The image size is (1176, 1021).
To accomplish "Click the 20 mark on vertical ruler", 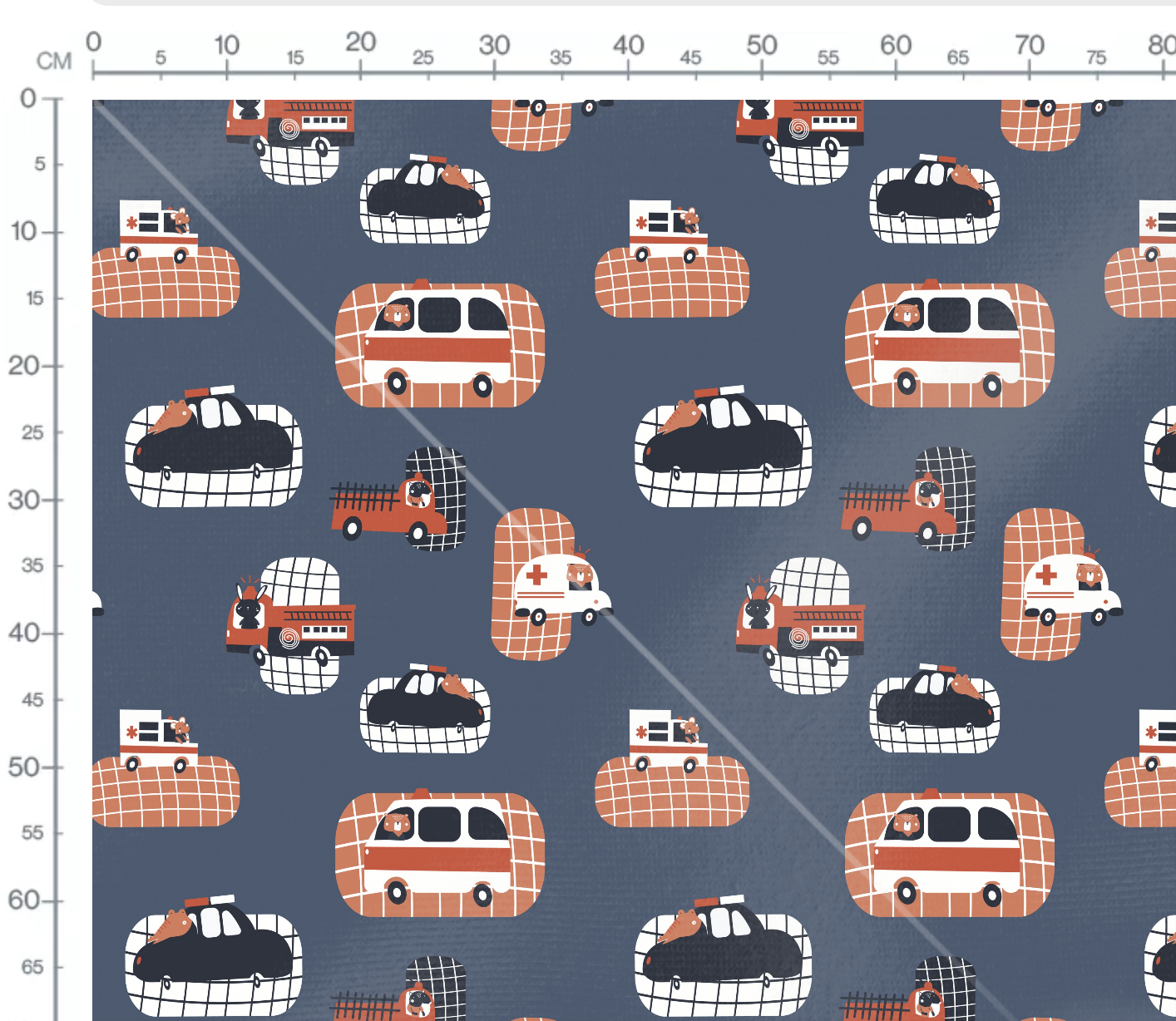I will 23,365.
